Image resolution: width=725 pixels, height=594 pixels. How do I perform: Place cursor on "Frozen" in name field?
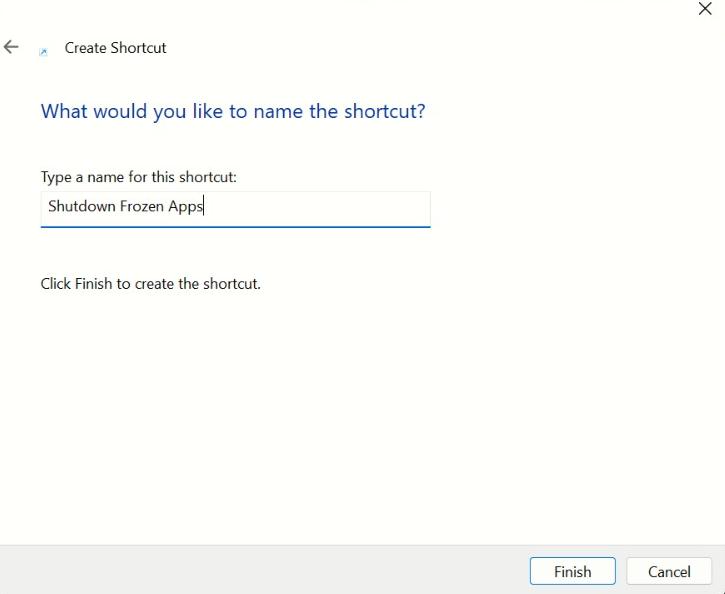142,207
